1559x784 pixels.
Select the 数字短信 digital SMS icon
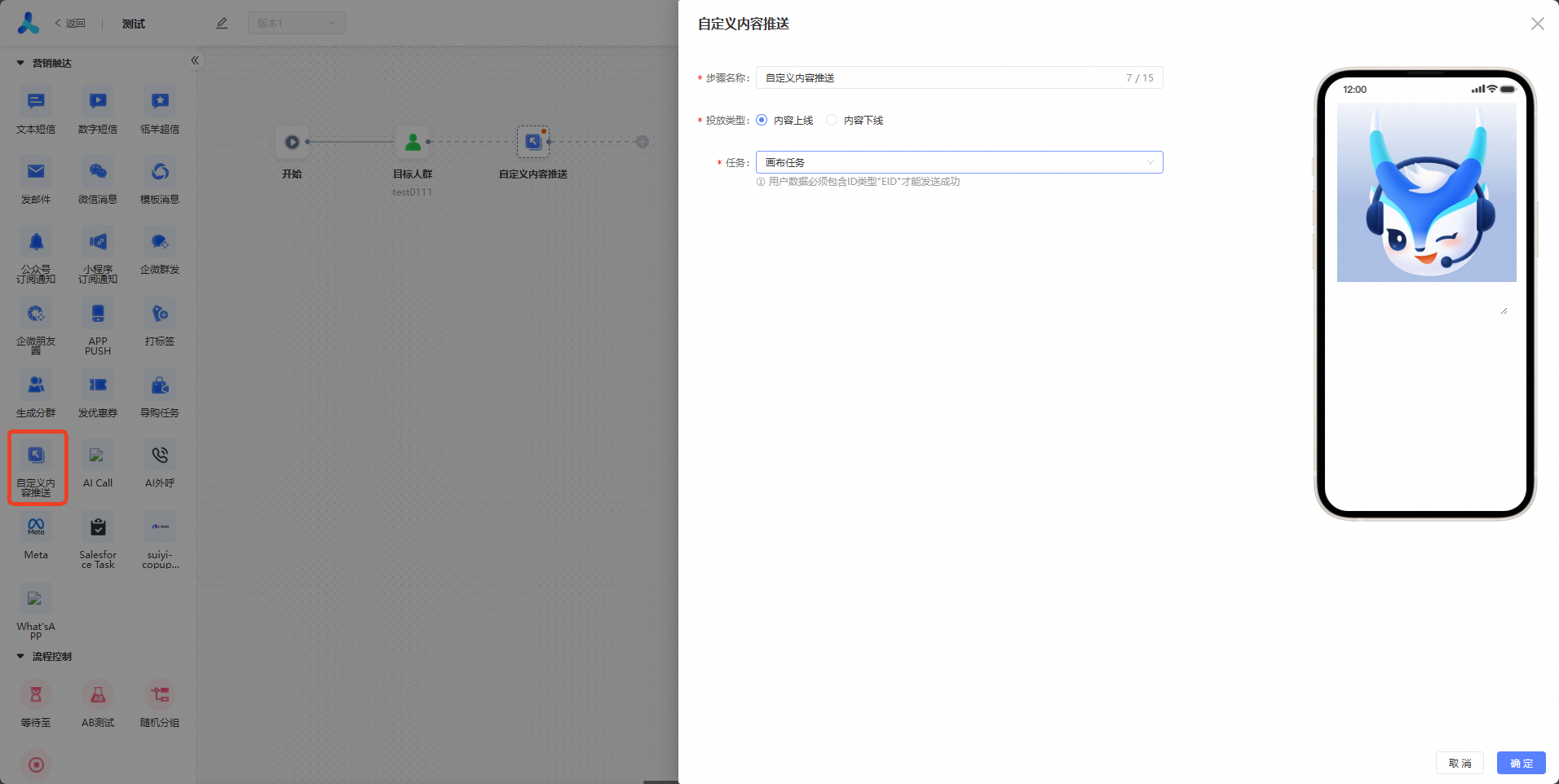(x=98, y=101)
